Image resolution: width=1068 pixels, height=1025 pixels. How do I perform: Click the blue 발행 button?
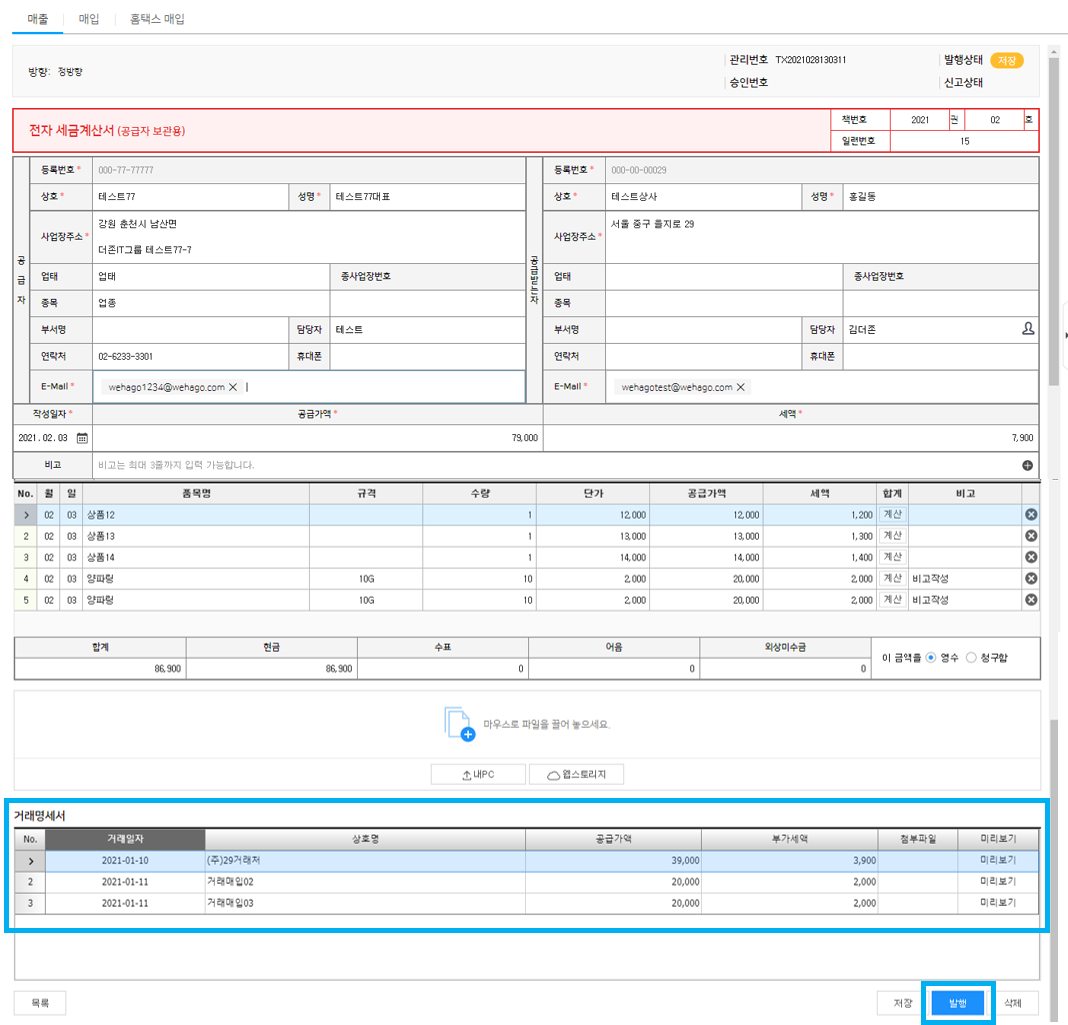tap(957, 1003)
